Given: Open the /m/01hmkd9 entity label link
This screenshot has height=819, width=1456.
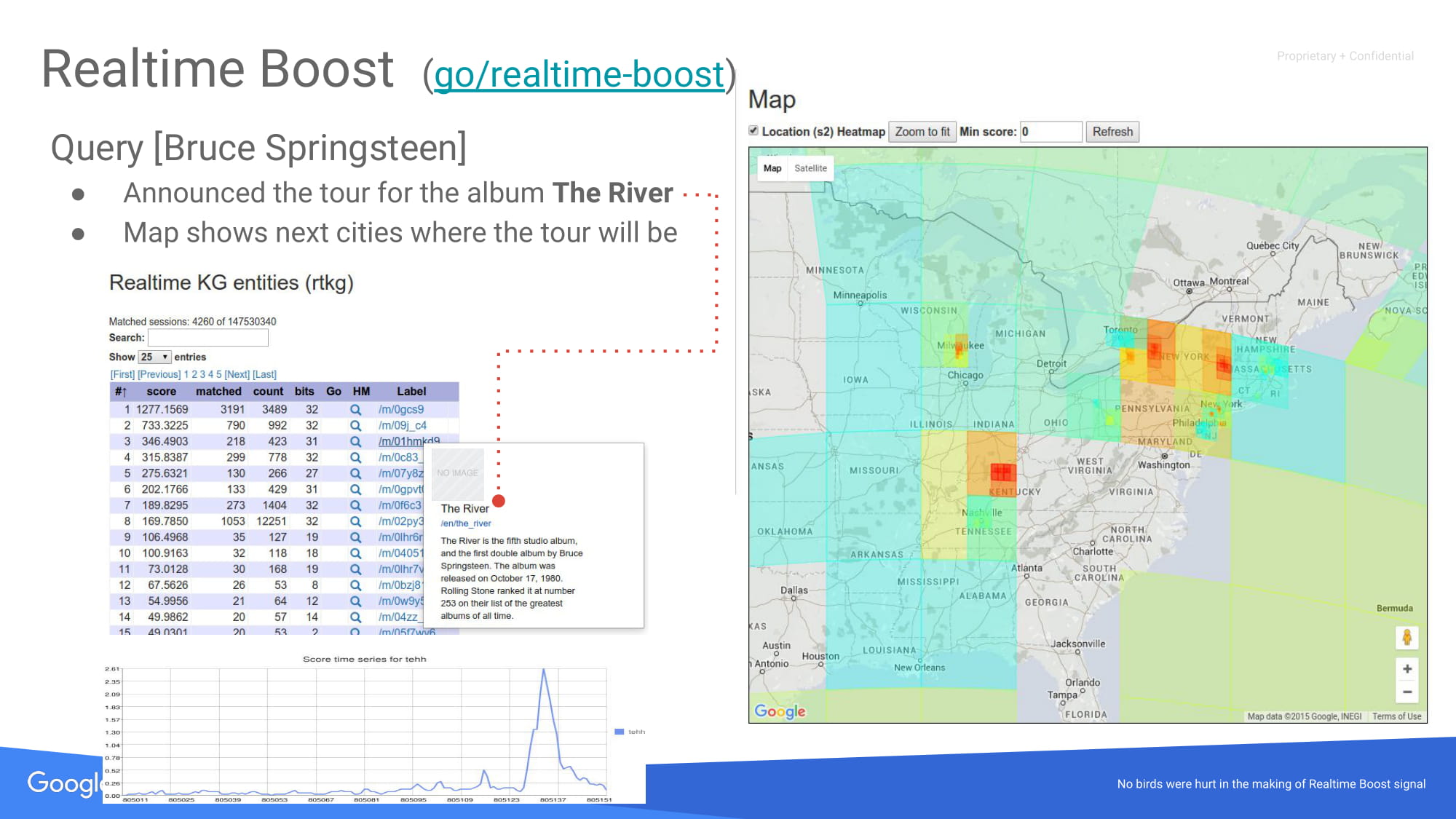Looking at the screenshot, I should pos(408,441).
